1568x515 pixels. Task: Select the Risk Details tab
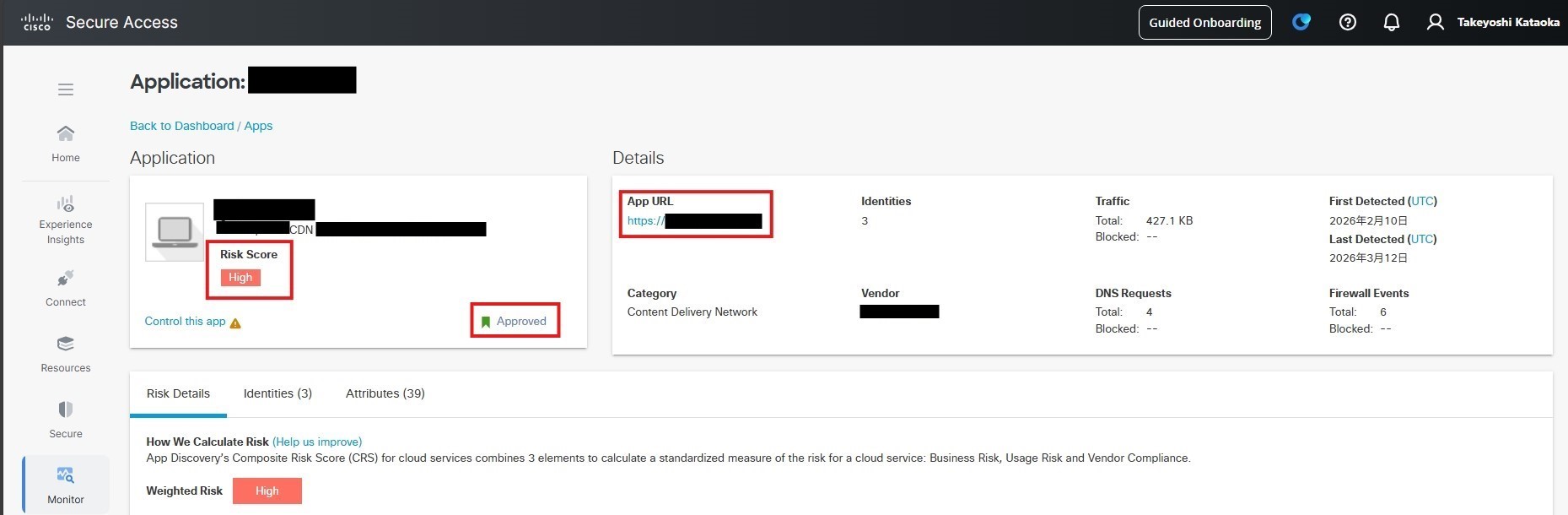(x=178, y=393)
